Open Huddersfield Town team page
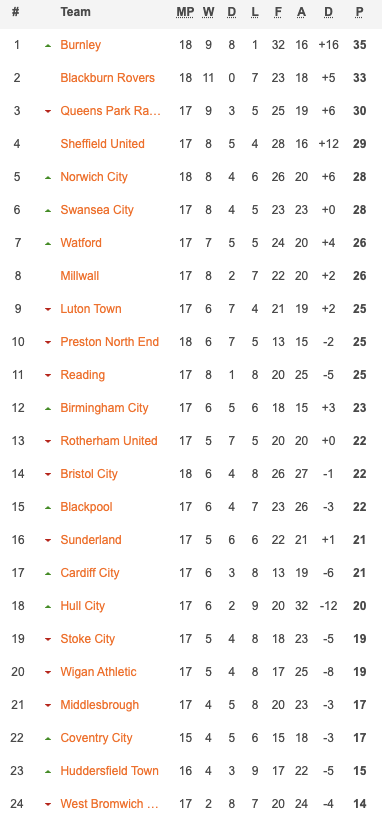The width and height of the screenshot is (382, 818). click(110, 771)
